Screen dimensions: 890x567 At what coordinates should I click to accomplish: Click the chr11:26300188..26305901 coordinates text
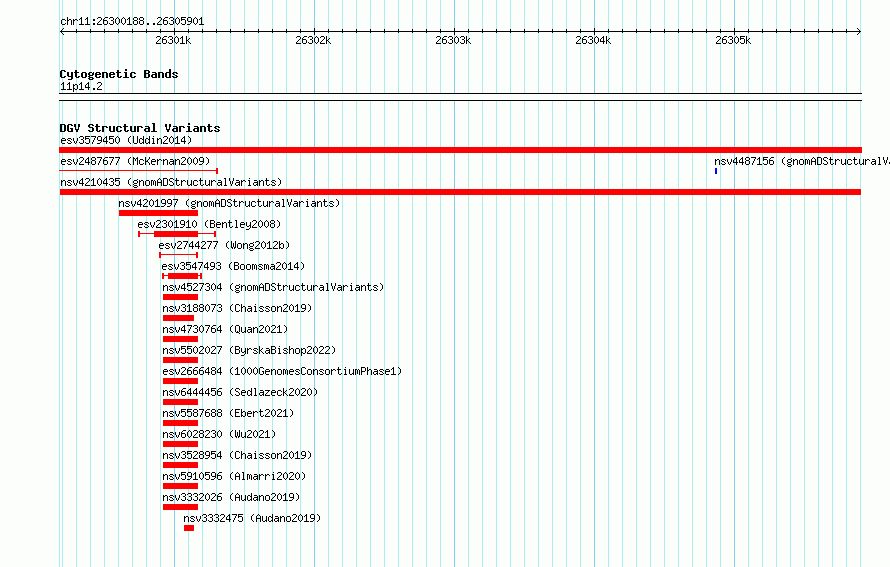pyautogui.click(x=132, y=22)
